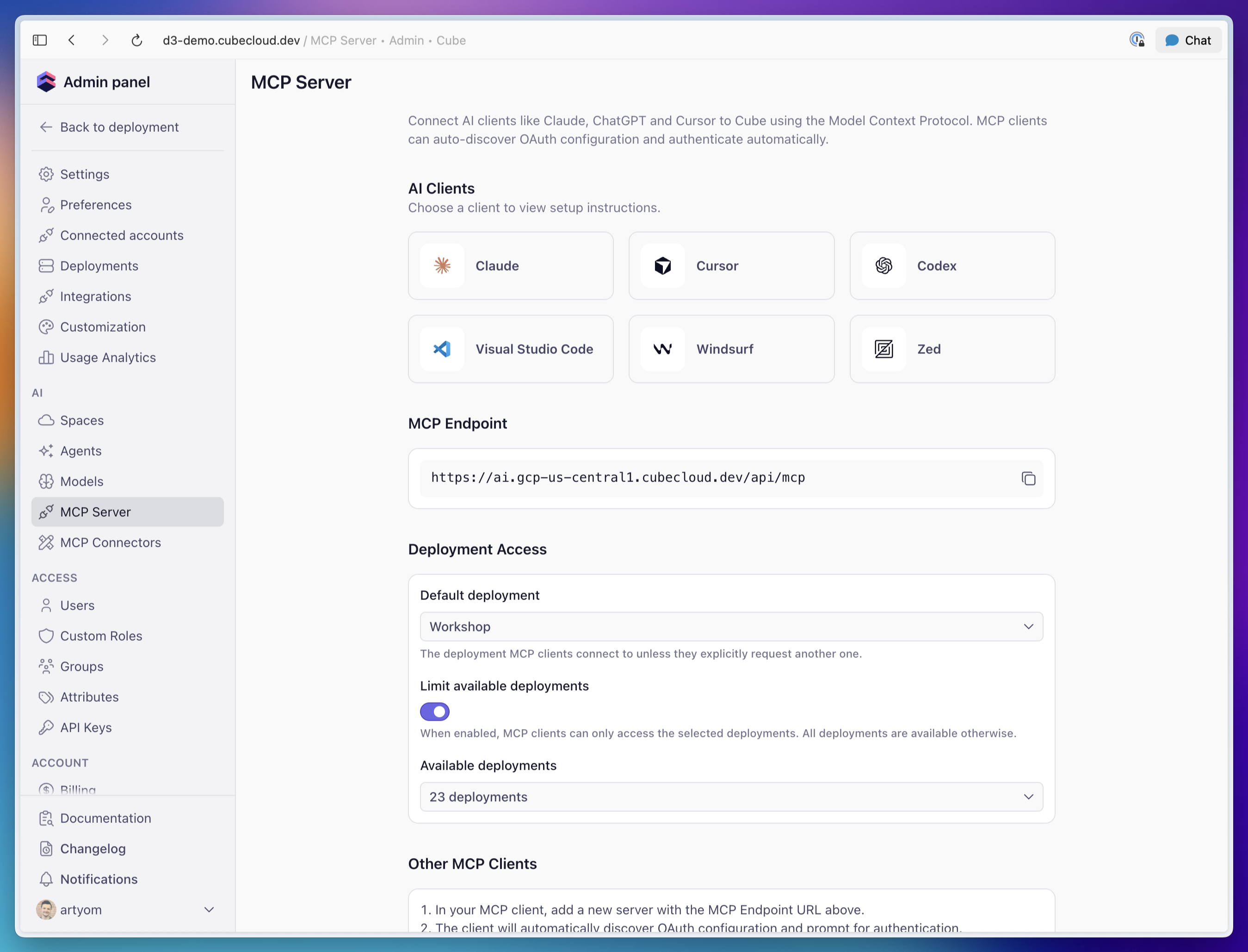Click the Changelog icon
The image size is (1248, 952).
[x=46, y=849]
